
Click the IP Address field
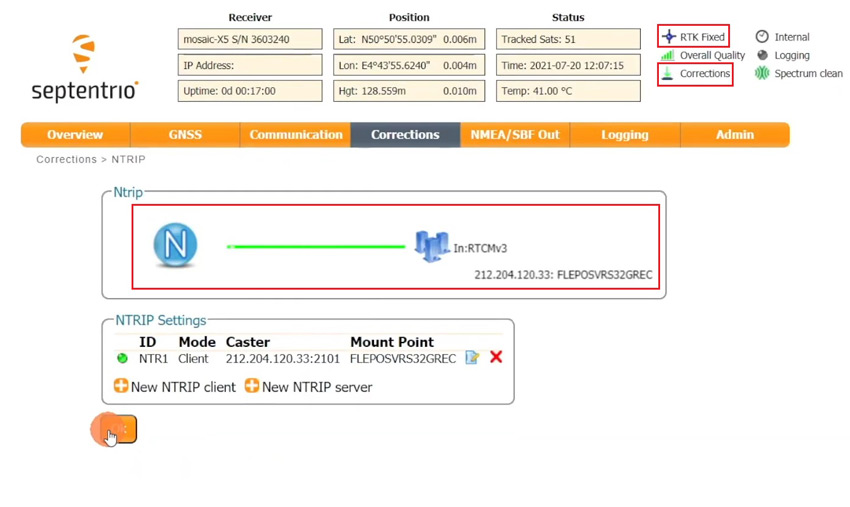click(x=250, y=65)
